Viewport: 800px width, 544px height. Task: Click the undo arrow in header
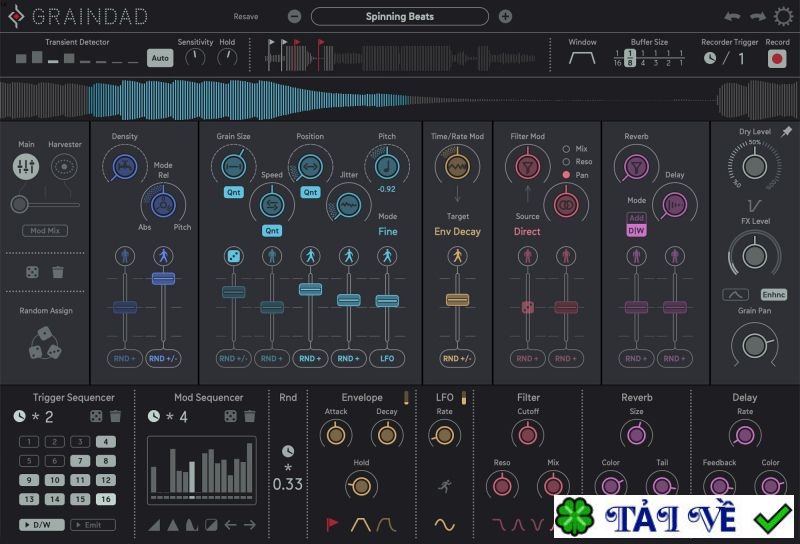(732, 16)
